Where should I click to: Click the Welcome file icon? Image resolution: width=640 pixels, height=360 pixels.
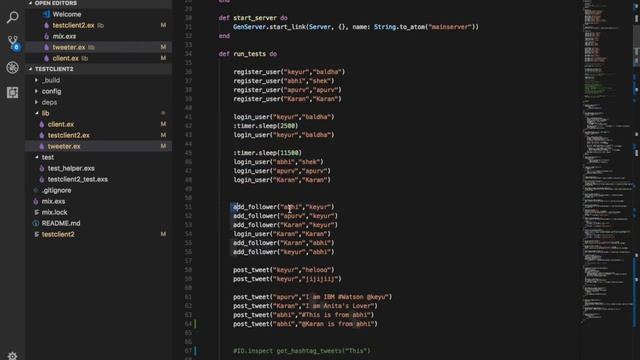click(46, 14)
